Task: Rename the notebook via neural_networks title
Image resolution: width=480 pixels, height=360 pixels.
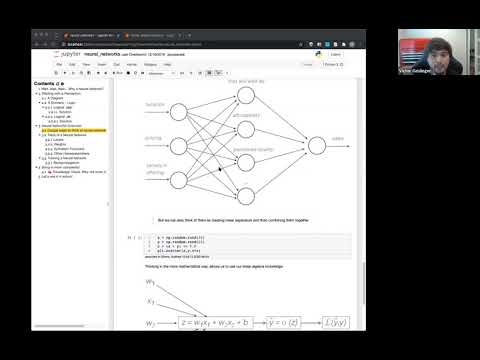Action: point(102,54)
